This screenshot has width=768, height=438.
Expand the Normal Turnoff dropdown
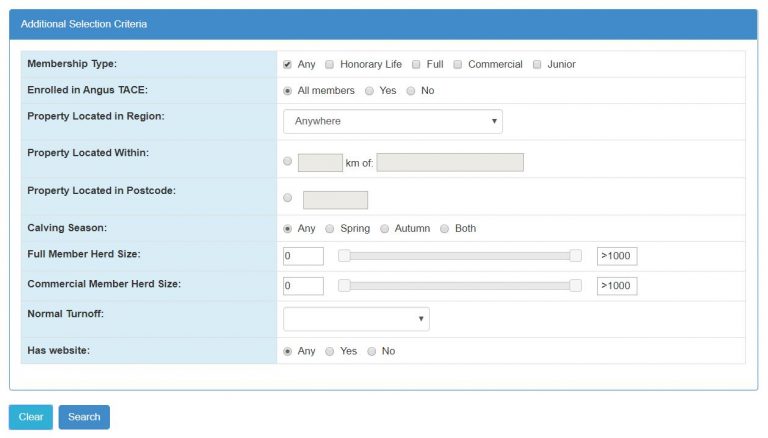tap(356, 319)
